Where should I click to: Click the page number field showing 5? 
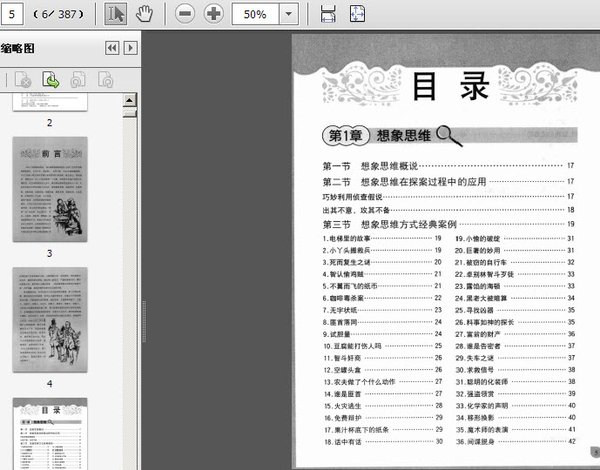(12, 14)
